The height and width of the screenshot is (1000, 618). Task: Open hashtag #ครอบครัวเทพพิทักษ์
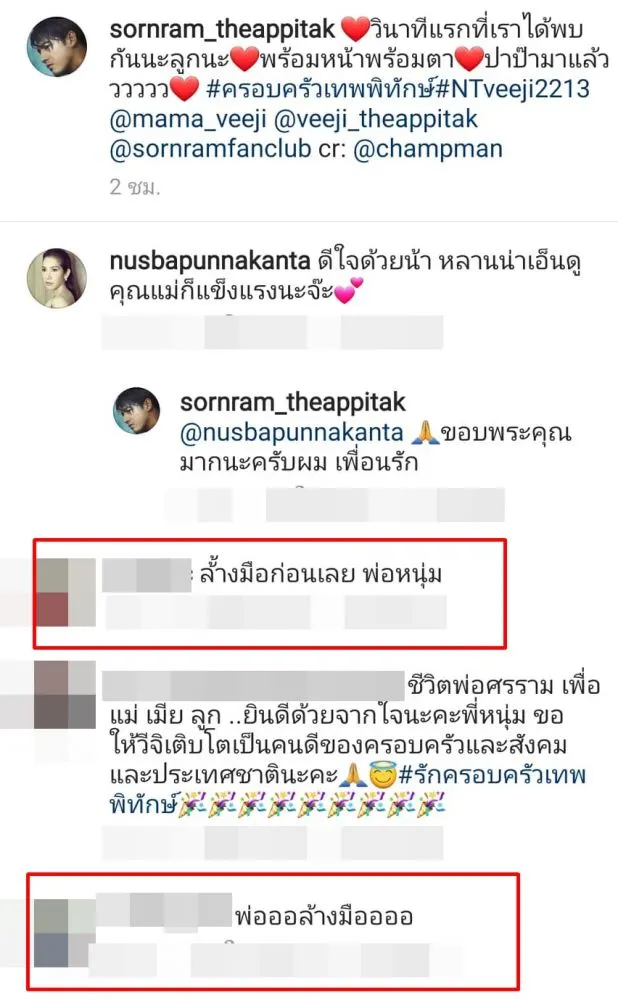[321, 89]
